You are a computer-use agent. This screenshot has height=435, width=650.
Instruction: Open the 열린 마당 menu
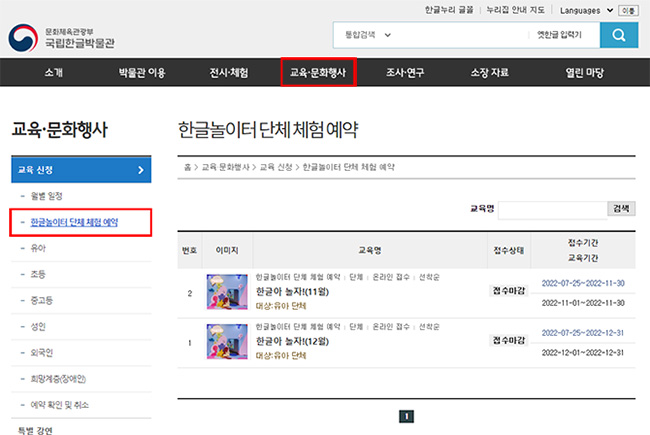(x=585, y=73)
